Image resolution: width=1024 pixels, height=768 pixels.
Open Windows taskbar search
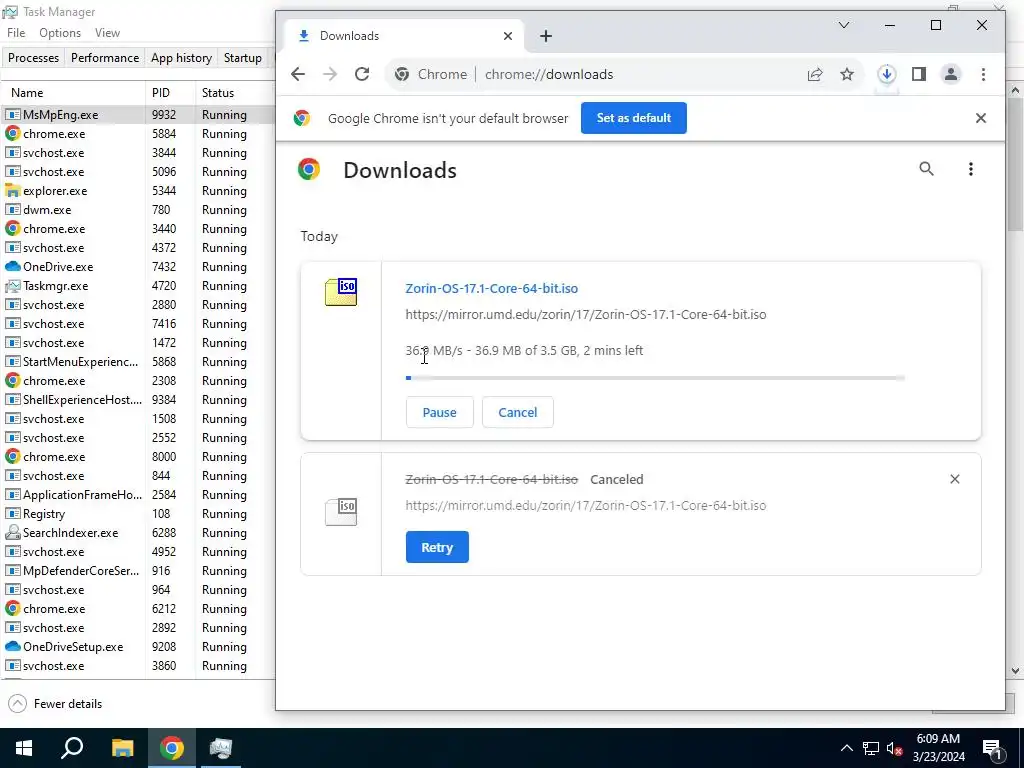72,748
